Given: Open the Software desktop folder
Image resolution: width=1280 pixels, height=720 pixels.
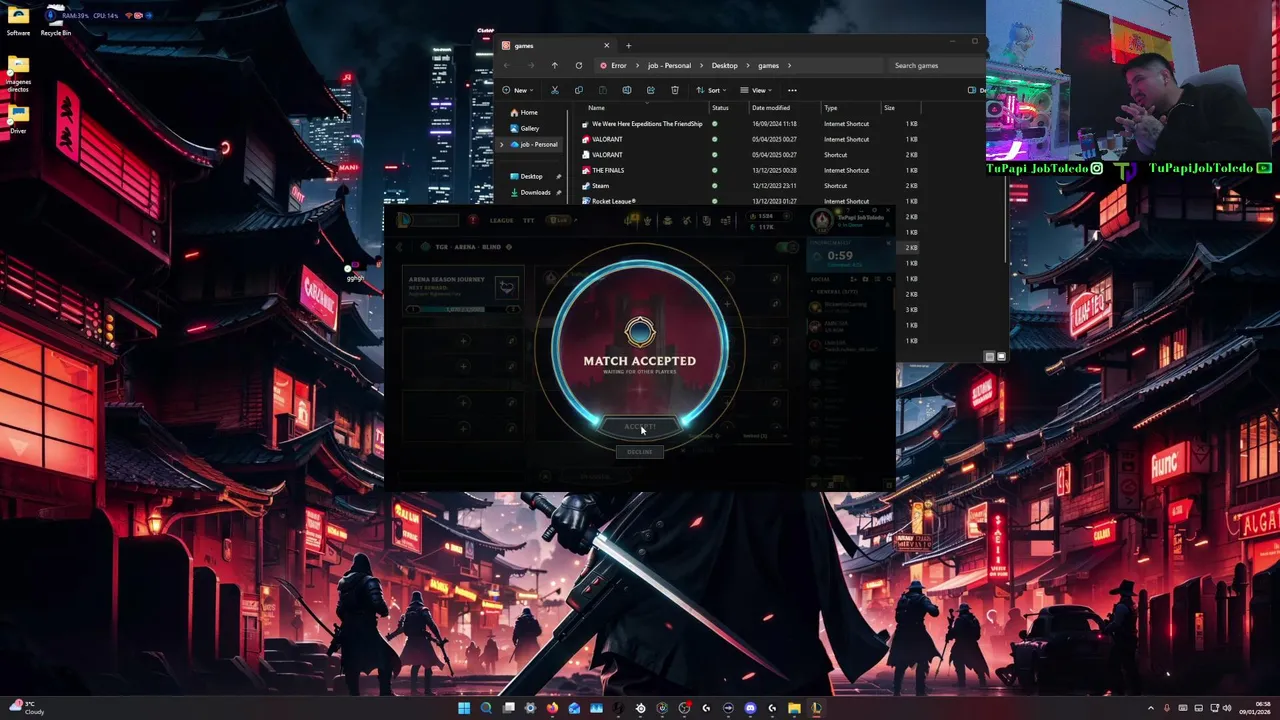Looking at the screenshot, I should (18, 20).
